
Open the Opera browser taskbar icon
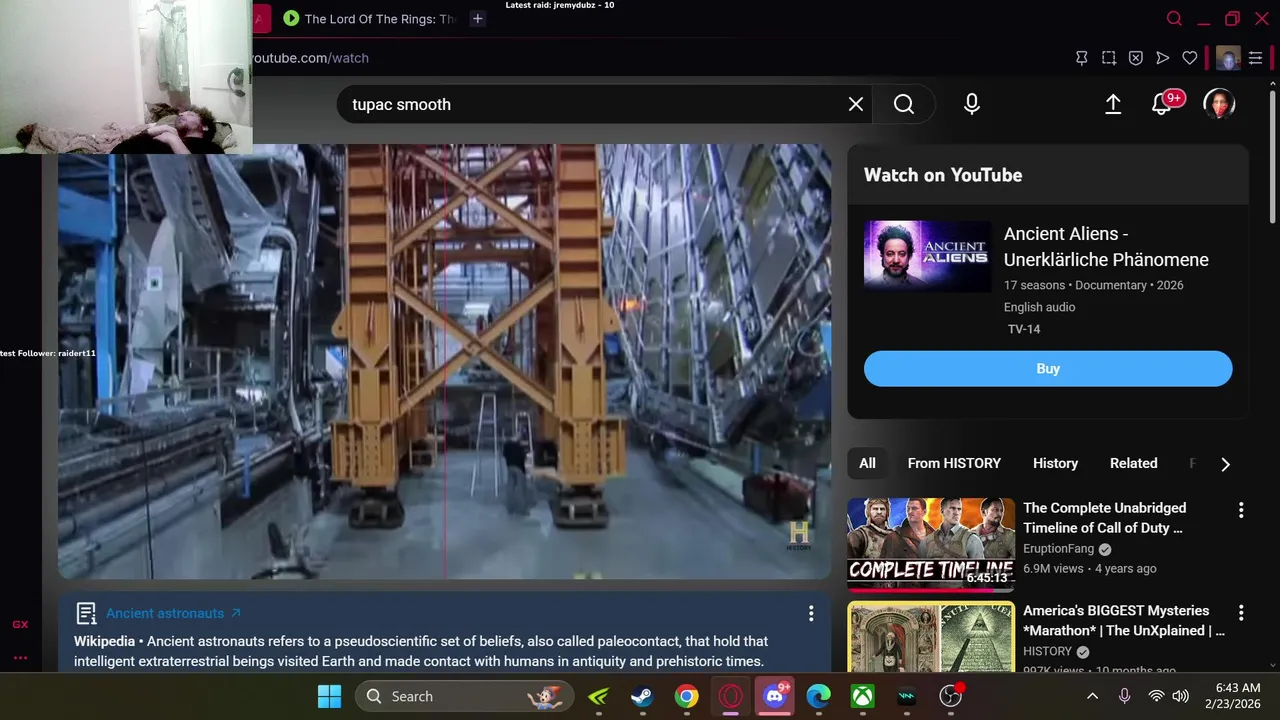click(x=731, y=696)
